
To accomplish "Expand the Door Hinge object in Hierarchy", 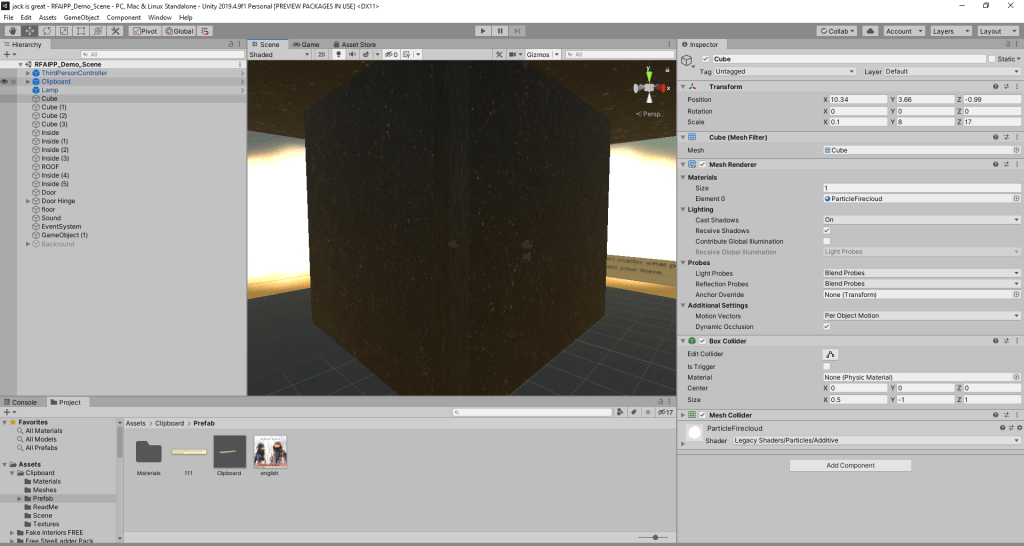I will (28, 201).
